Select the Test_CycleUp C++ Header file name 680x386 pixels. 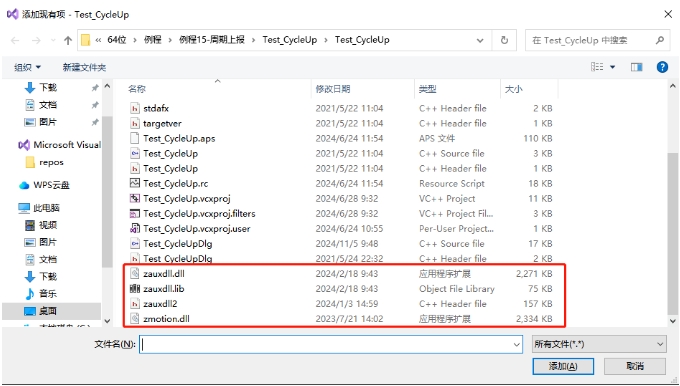170,168
